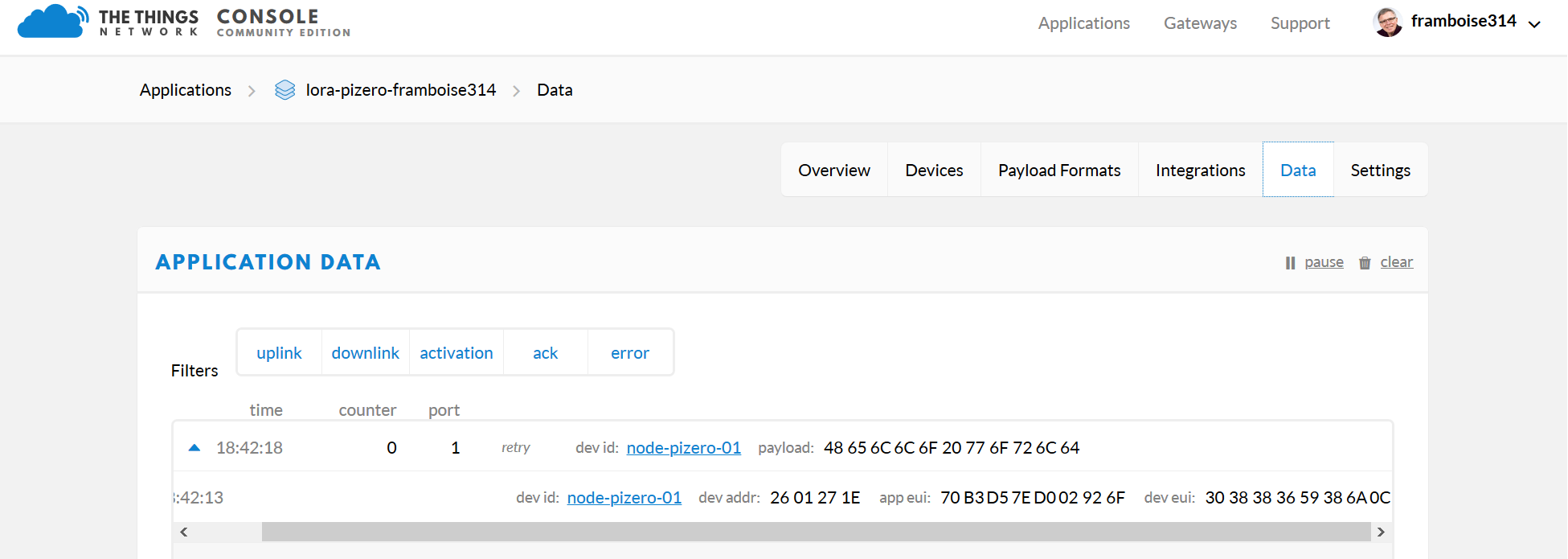Switch to the Devices tab
The height and width of the screenshot is (559, 1568).
934,170
